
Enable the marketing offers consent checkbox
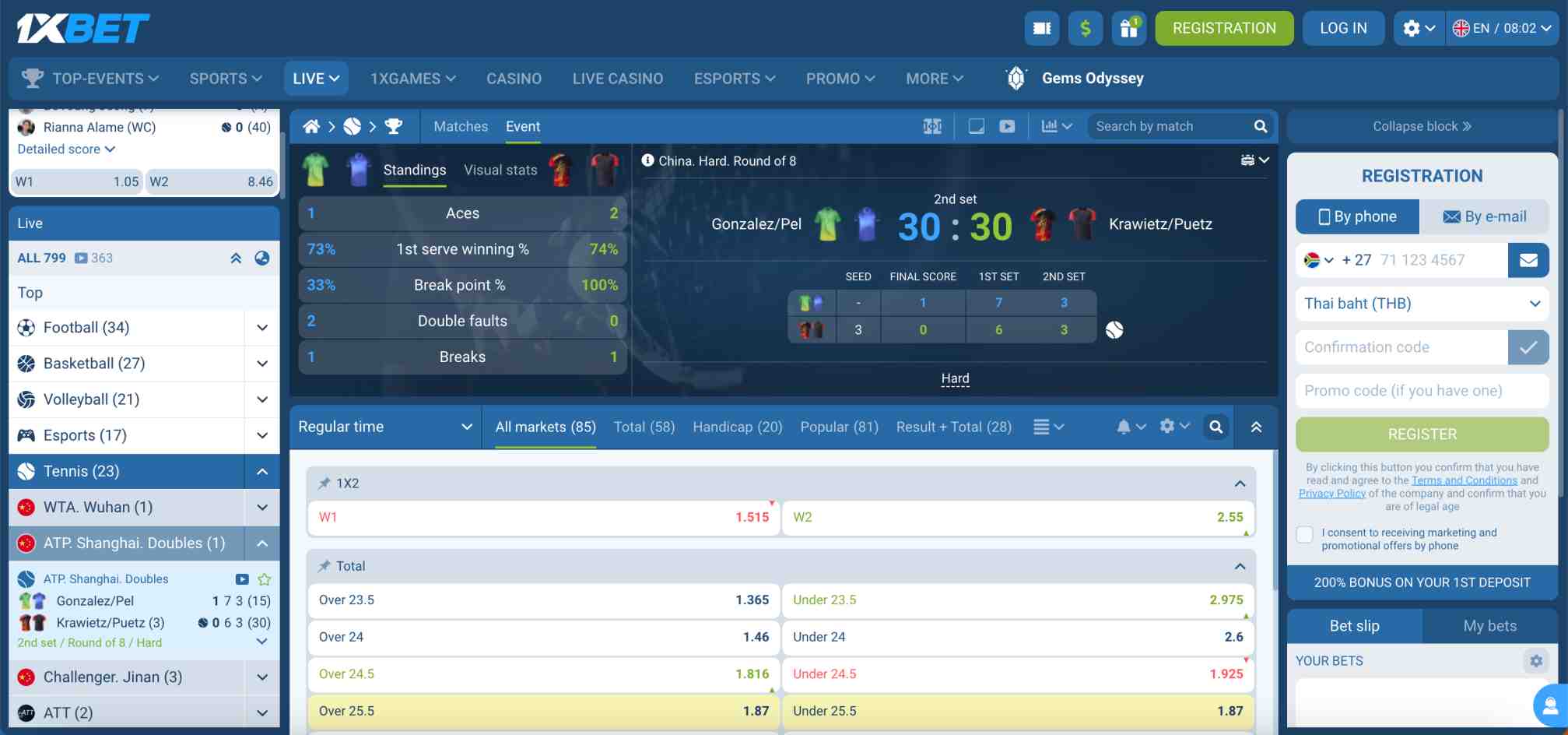[x=1304, y=534]
